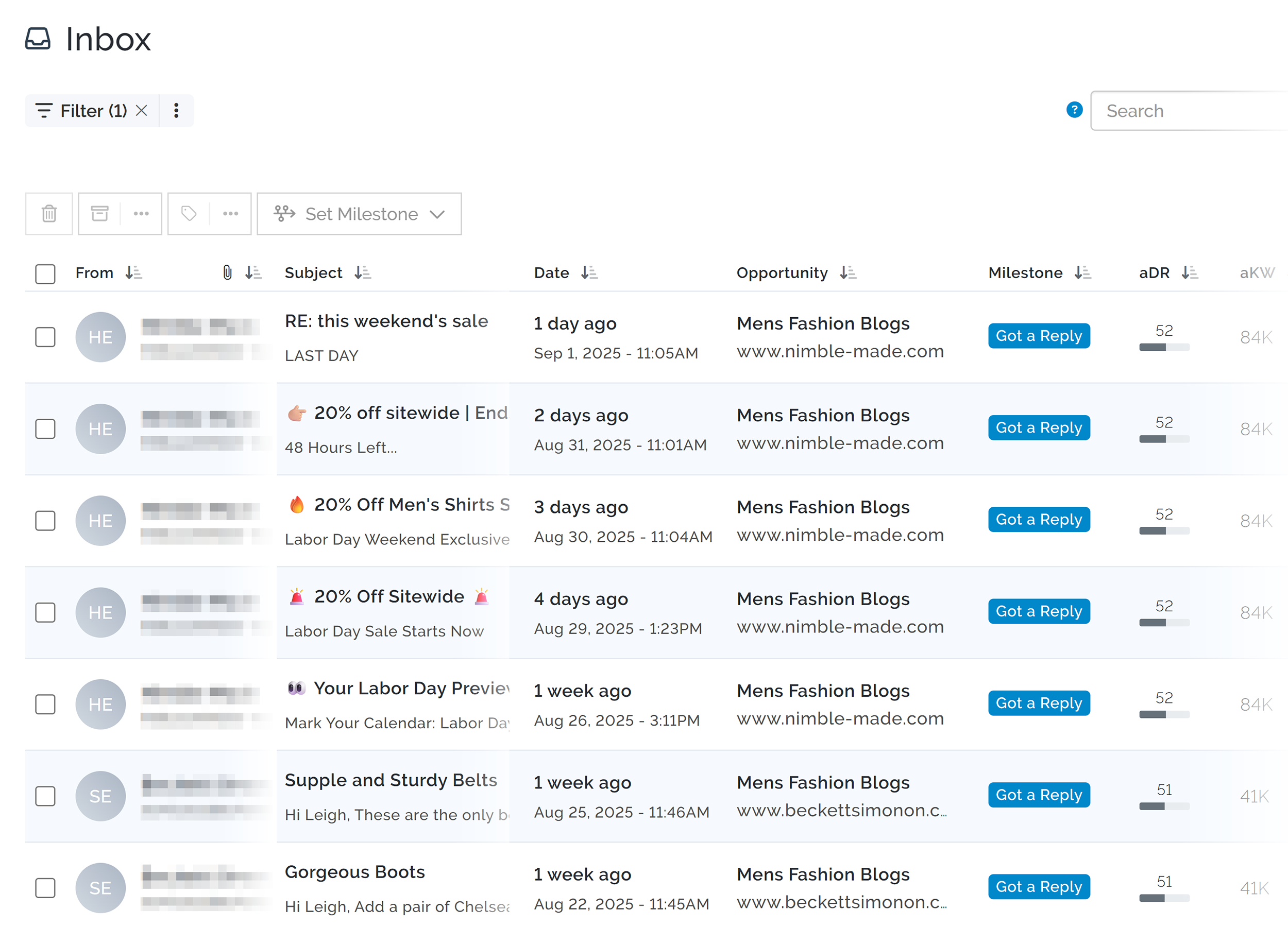Click the tag label icon
This screenshot has height=927, width=1288.
pos(189,214)
